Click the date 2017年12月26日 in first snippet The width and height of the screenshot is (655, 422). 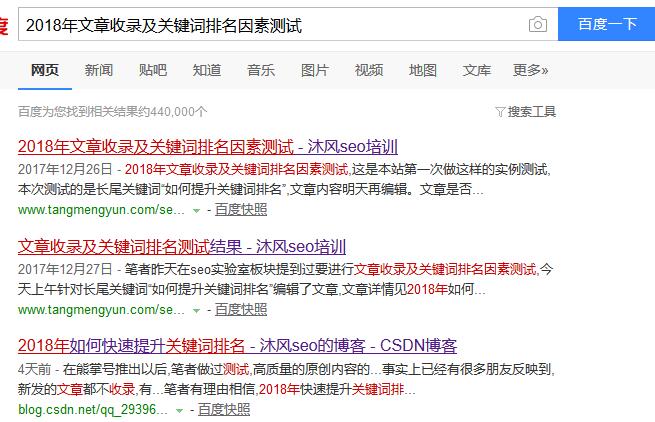click(65, 169)
